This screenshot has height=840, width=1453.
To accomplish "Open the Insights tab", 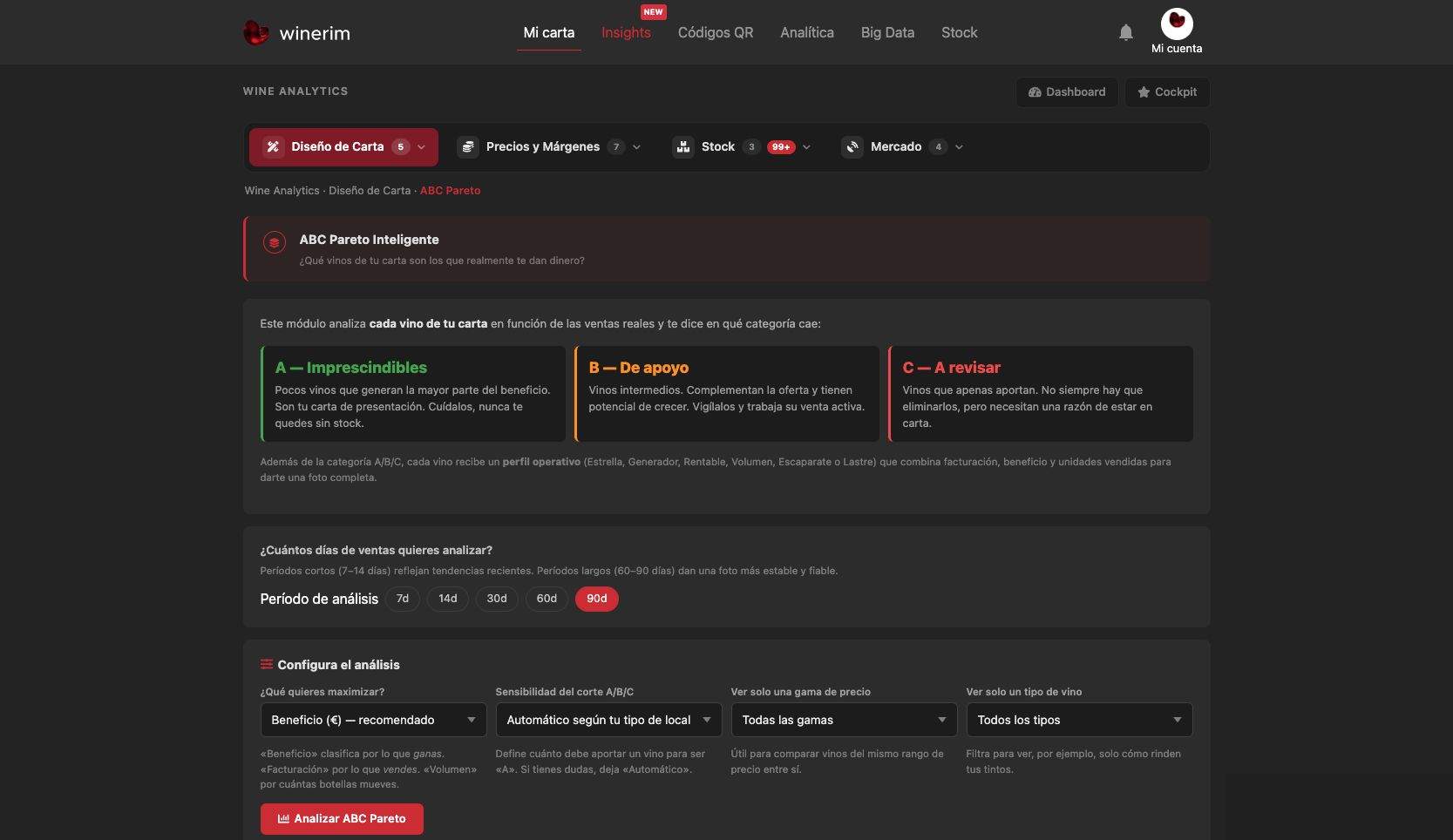I will click(x=626, y=32).
